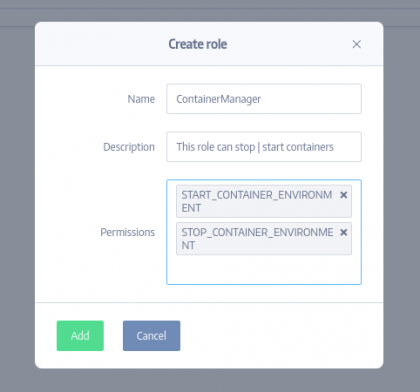
Task: Place cursor on word stop in Description
Action: pos(245,147)
